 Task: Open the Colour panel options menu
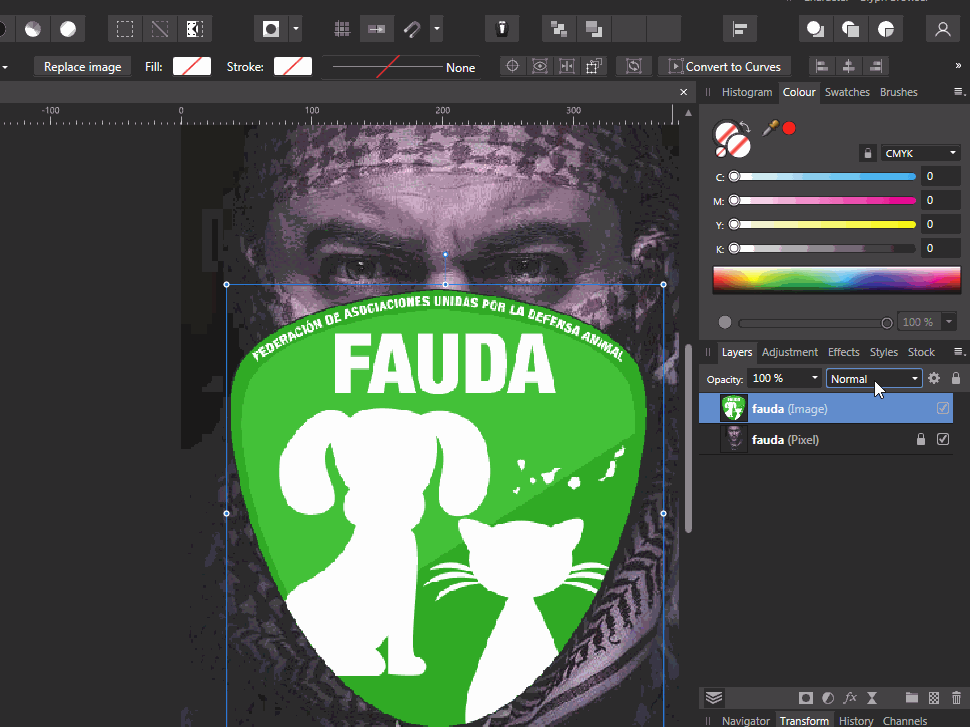point(958,92)
